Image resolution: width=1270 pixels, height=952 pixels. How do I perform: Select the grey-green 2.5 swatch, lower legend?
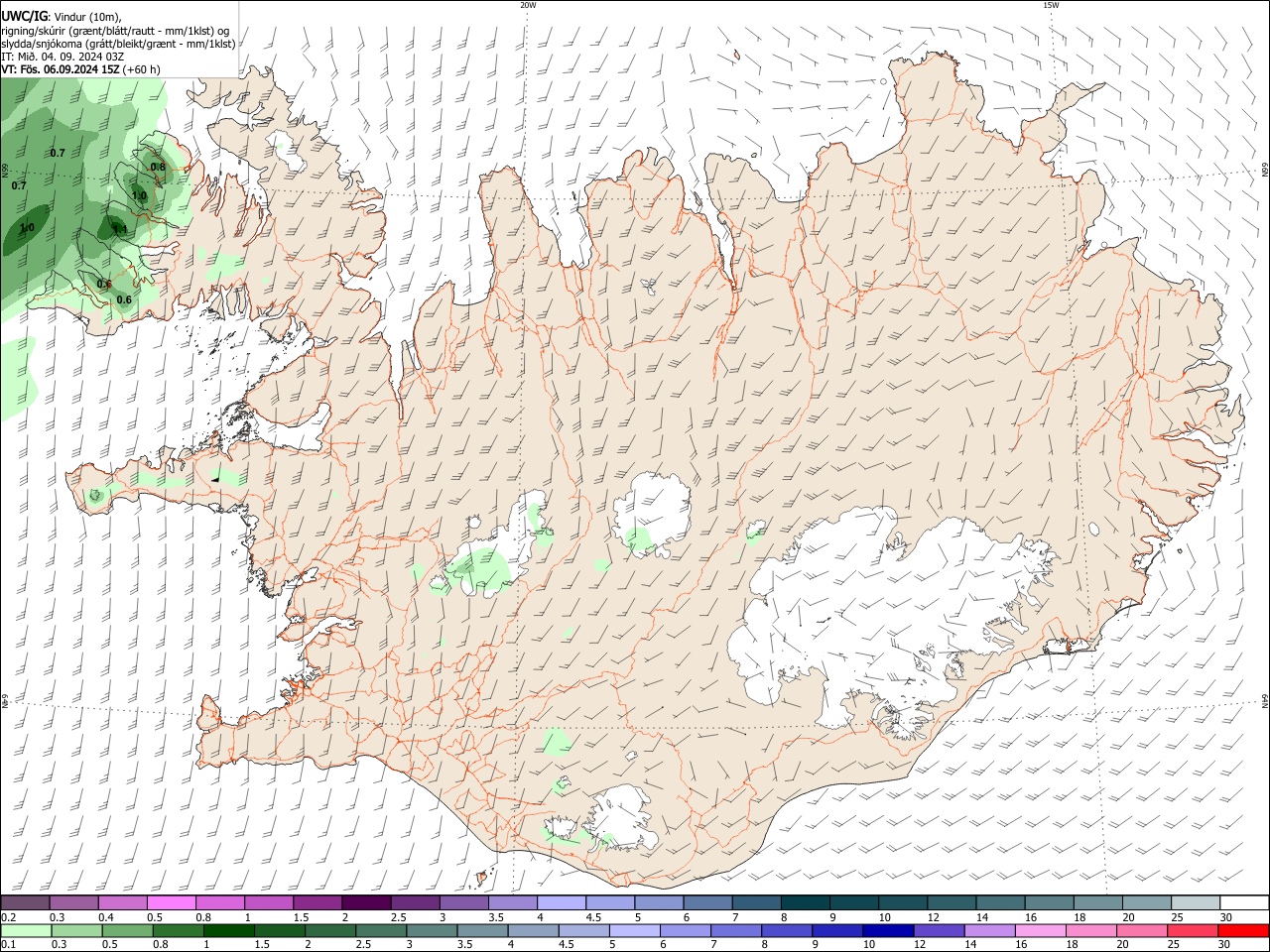(x=381, y=930)
